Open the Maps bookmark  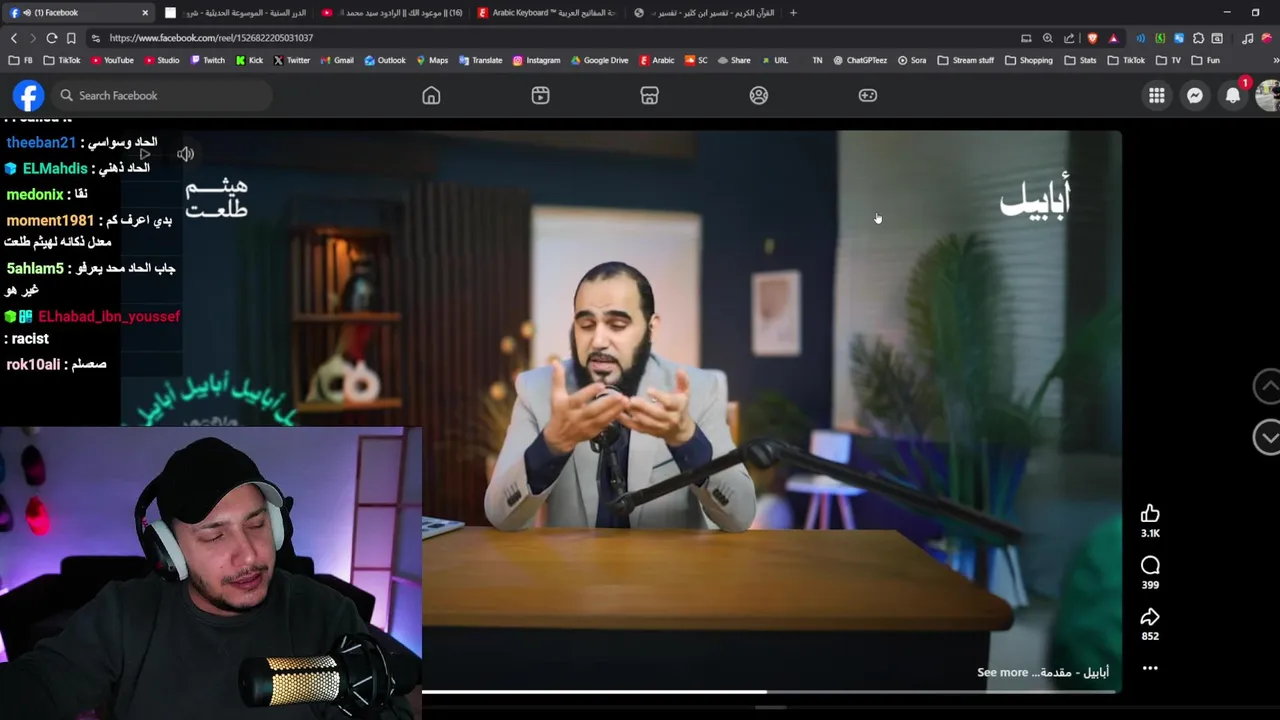pos(432,60)
